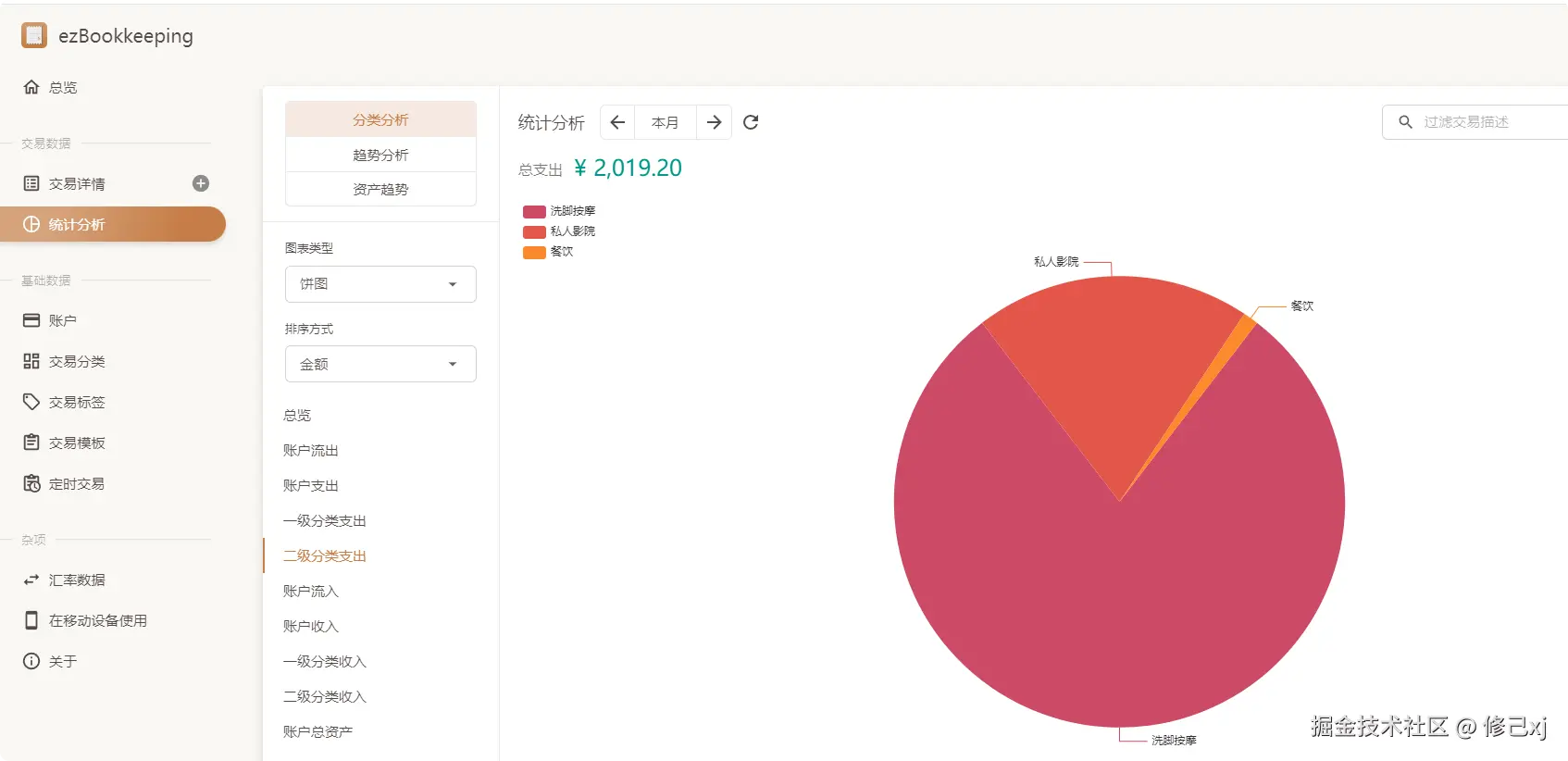Image resolution: width=1568 pixels, height=761 pixels.
Task: Click the 统计分析 page heading
Action: (x=552, y=122)
